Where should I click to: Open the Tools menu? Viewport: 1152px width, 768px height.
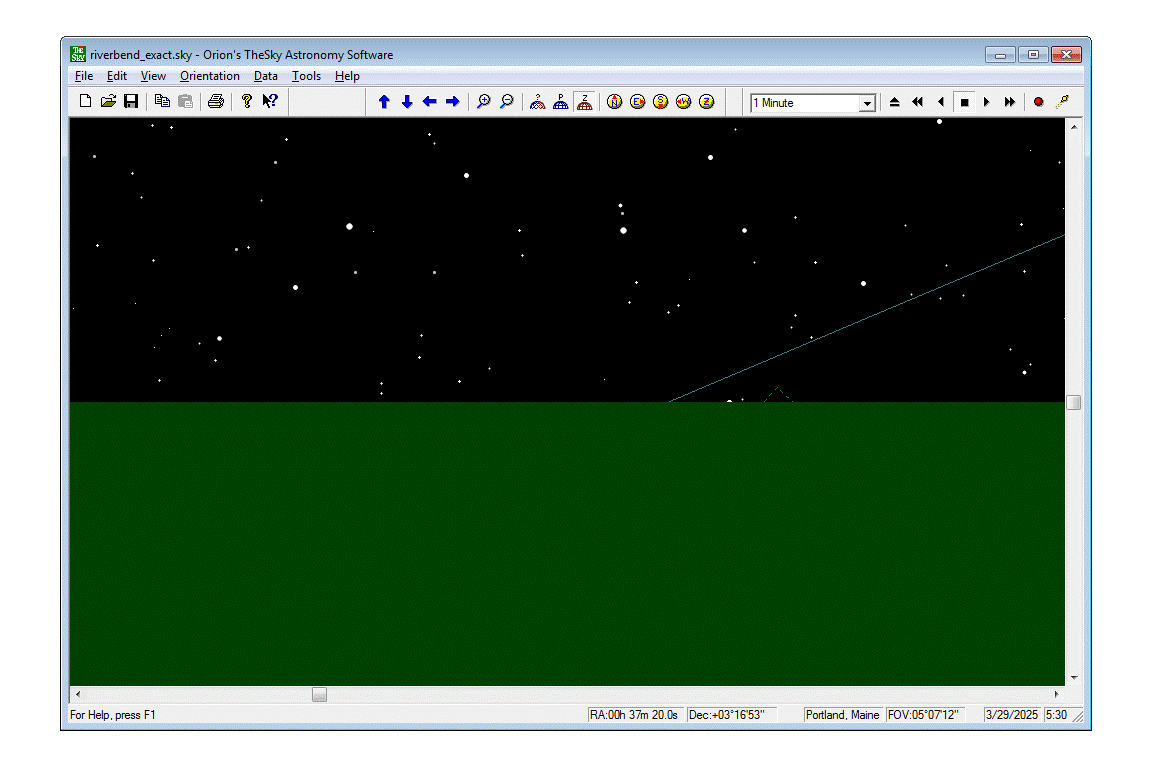click(306, 76)
